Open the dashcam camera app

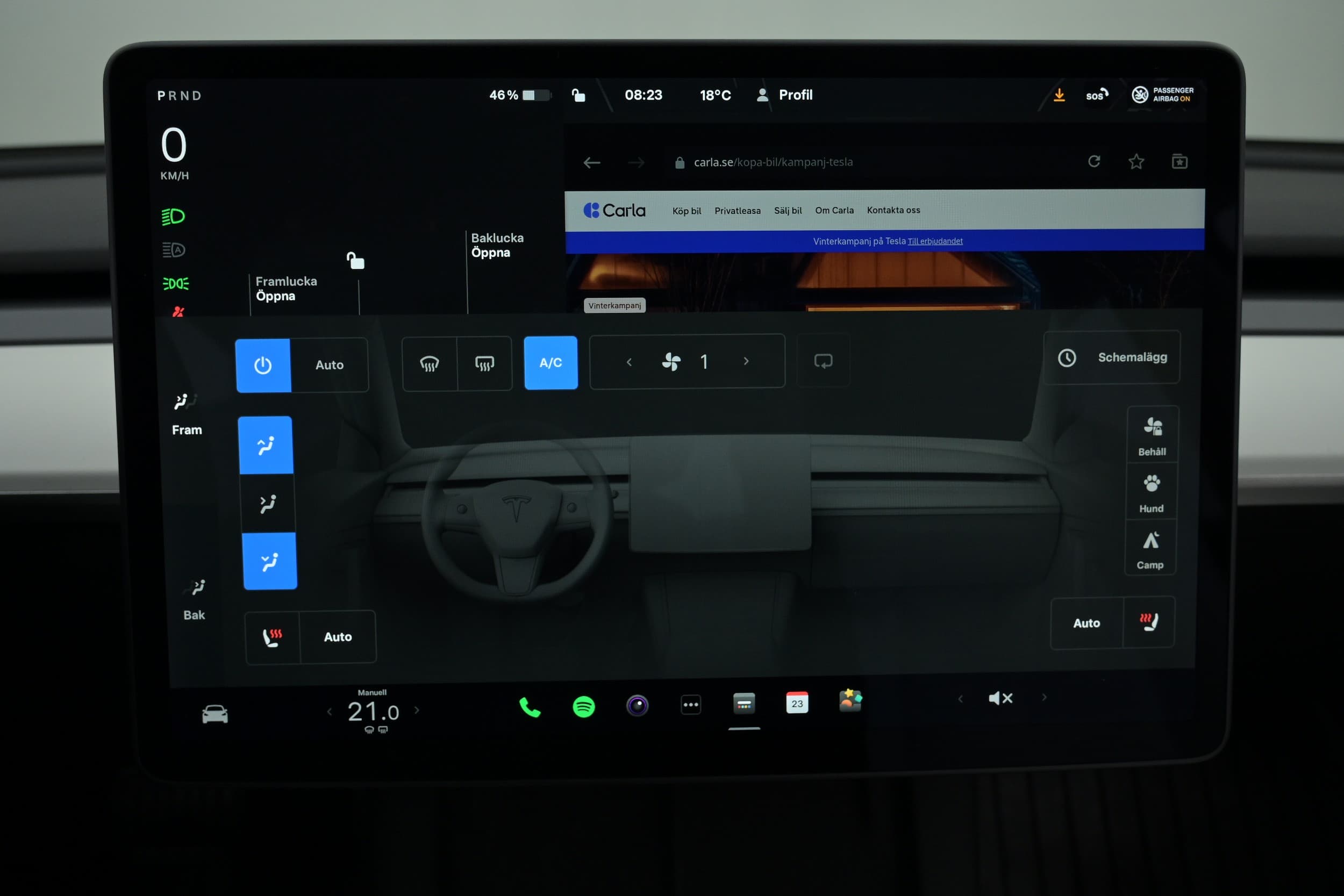tap(637, 706)
